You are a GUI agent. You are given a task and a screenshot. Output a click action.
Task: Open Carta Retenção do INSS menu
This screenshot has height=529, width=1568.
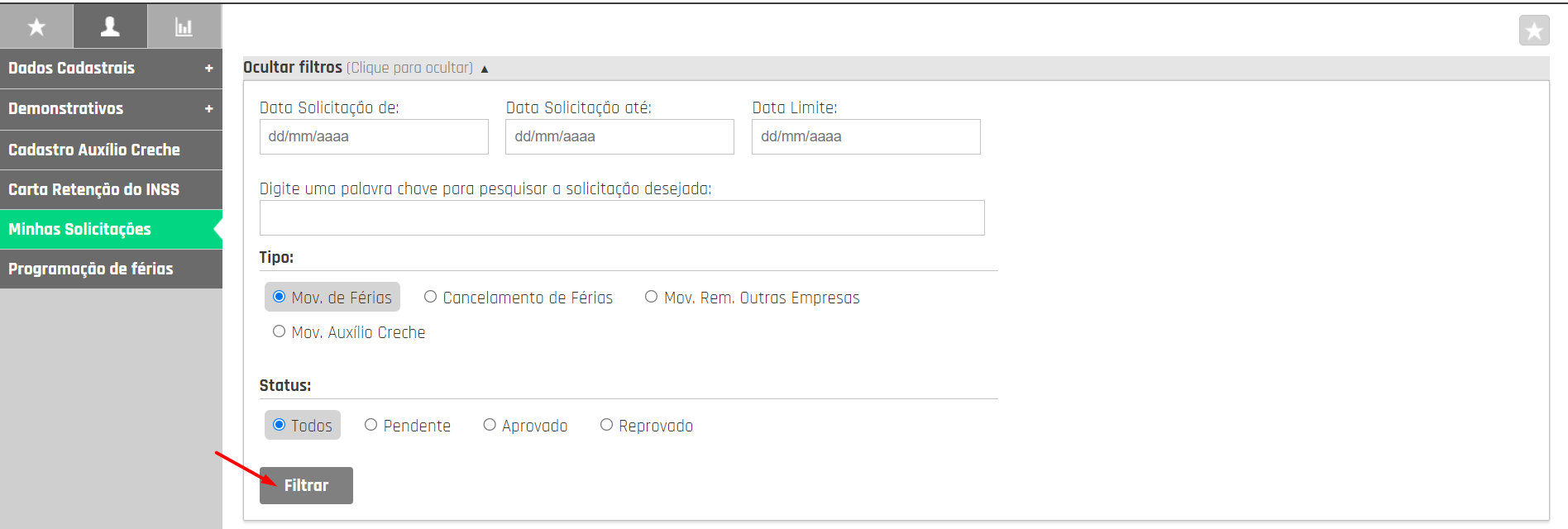tap(93, 189)
